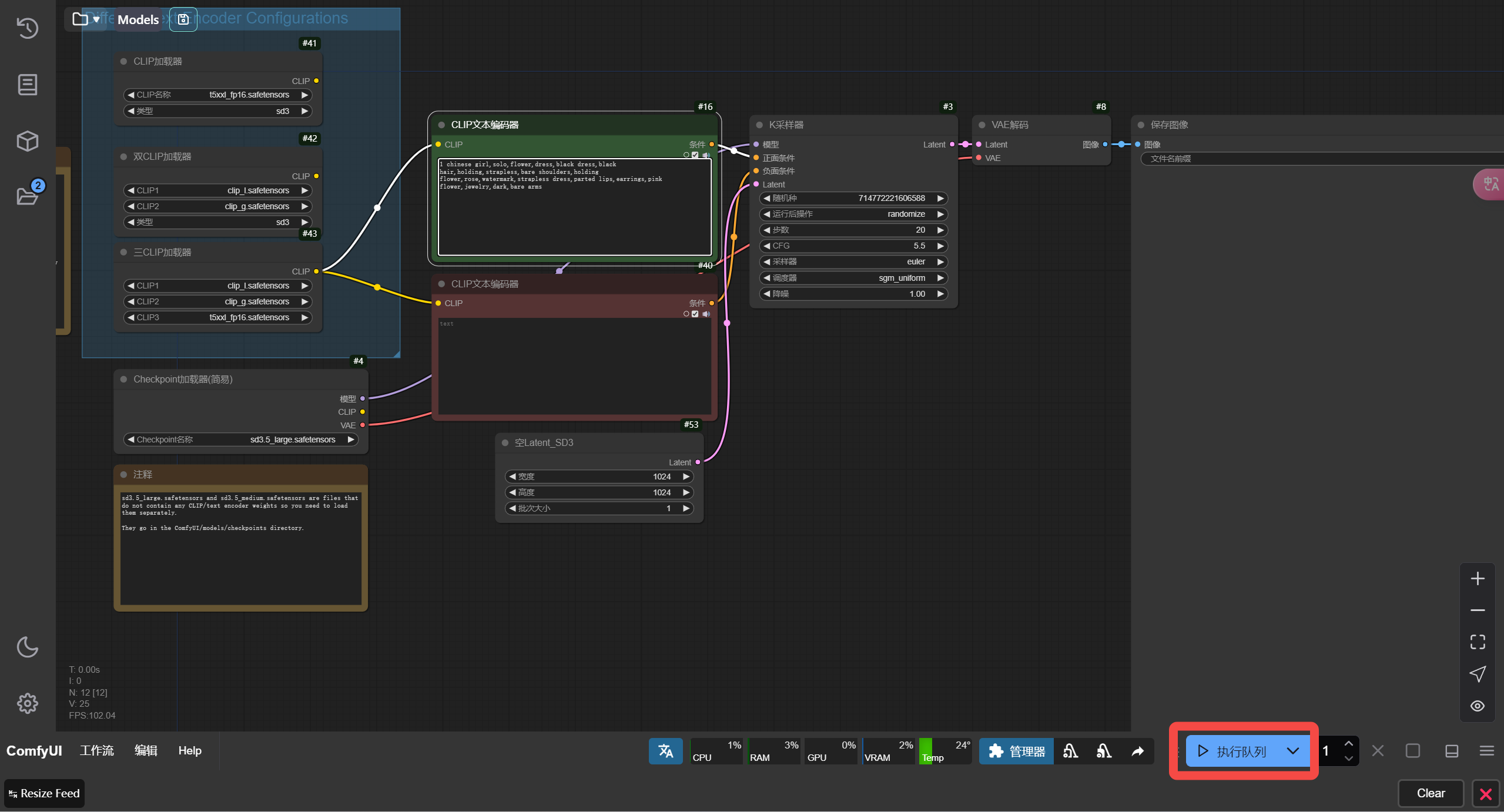Expand the 执行队列 dropdown arrow
This screenshot has height=812, width=1504.
point(1292,751)
